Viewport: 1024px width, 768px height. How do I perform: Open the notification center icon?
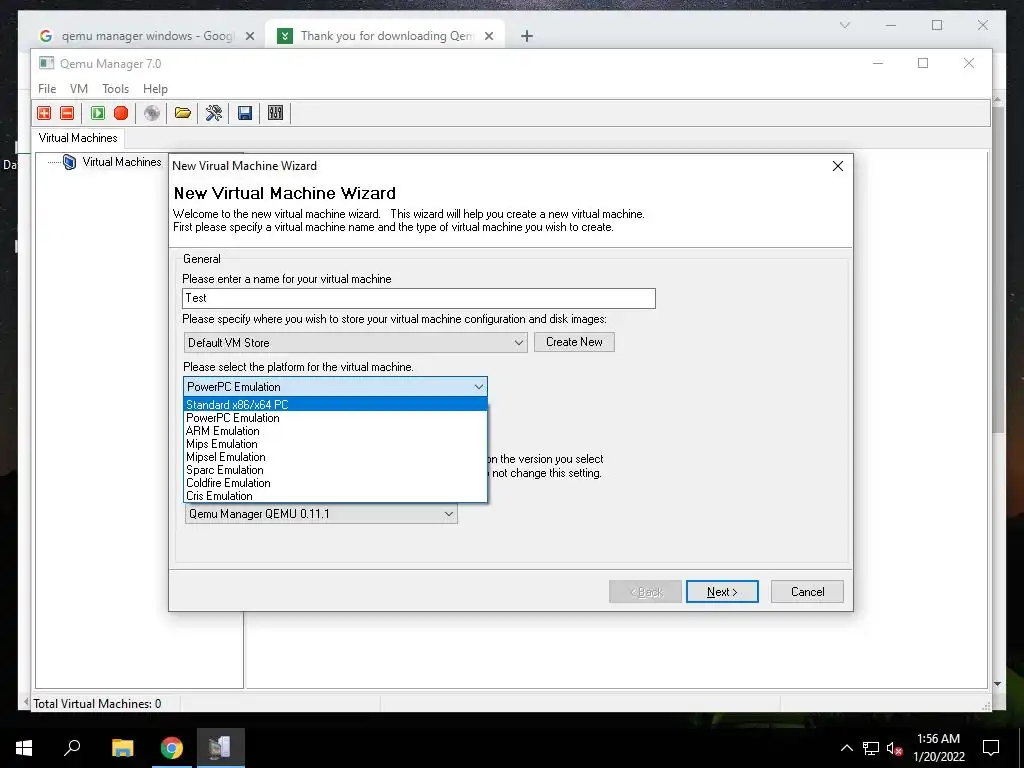(x=991, y=748)
